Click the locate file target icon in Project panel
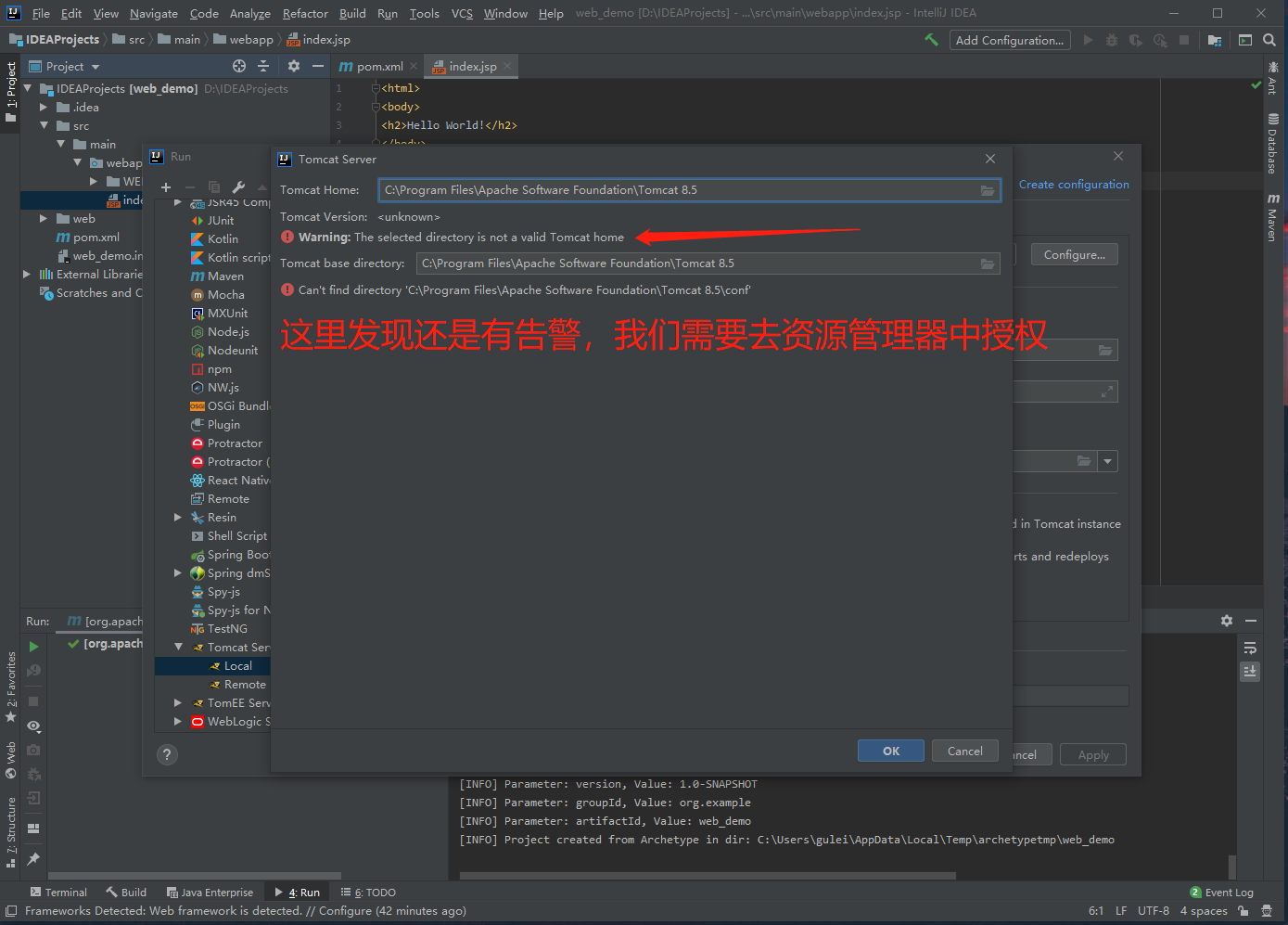Image resolution: width=1288 pixels, height=925 pixels. (239, 66)
